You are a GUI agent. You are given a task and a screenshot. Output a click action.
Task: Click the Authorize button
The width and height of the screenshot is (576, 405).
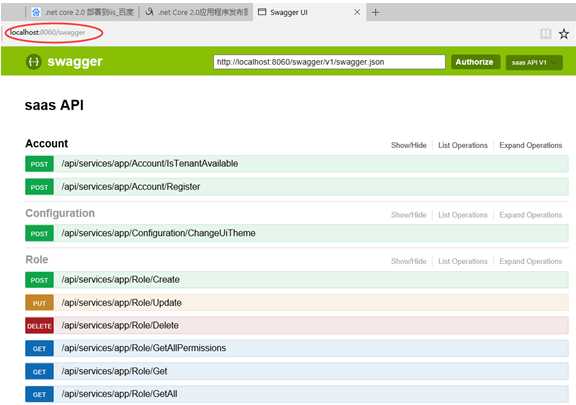coord(475,62)
